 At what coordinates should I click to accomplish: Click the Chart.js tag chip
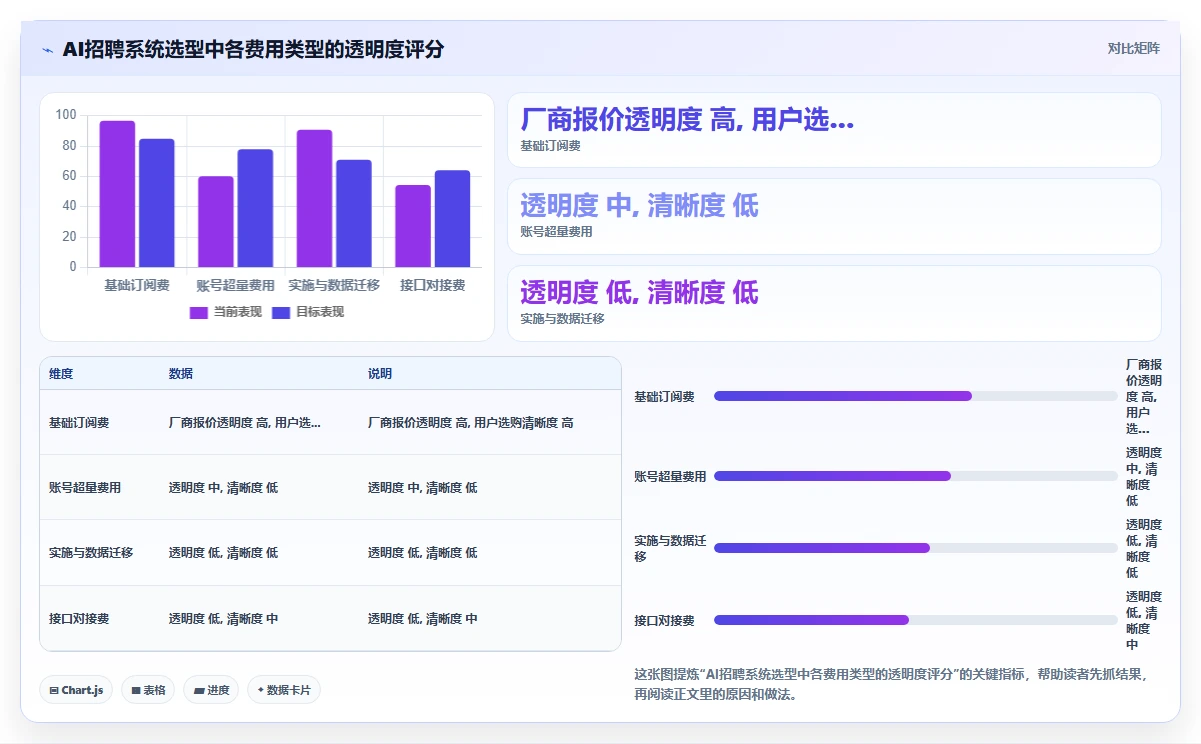(76, 690)
